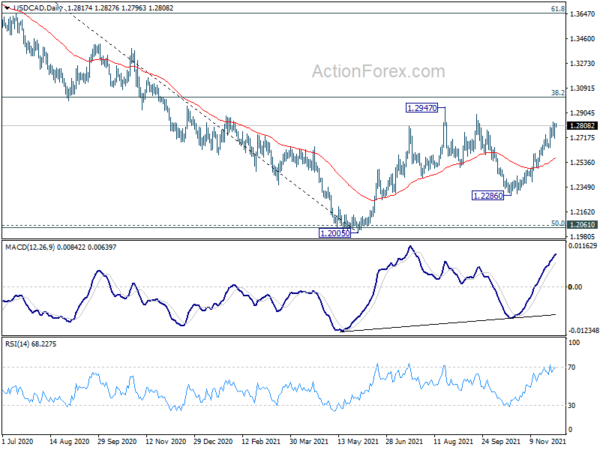Click the 12 Nov 2020 date label
Screen dimensions: 600x450
click(x=165, y=442)
